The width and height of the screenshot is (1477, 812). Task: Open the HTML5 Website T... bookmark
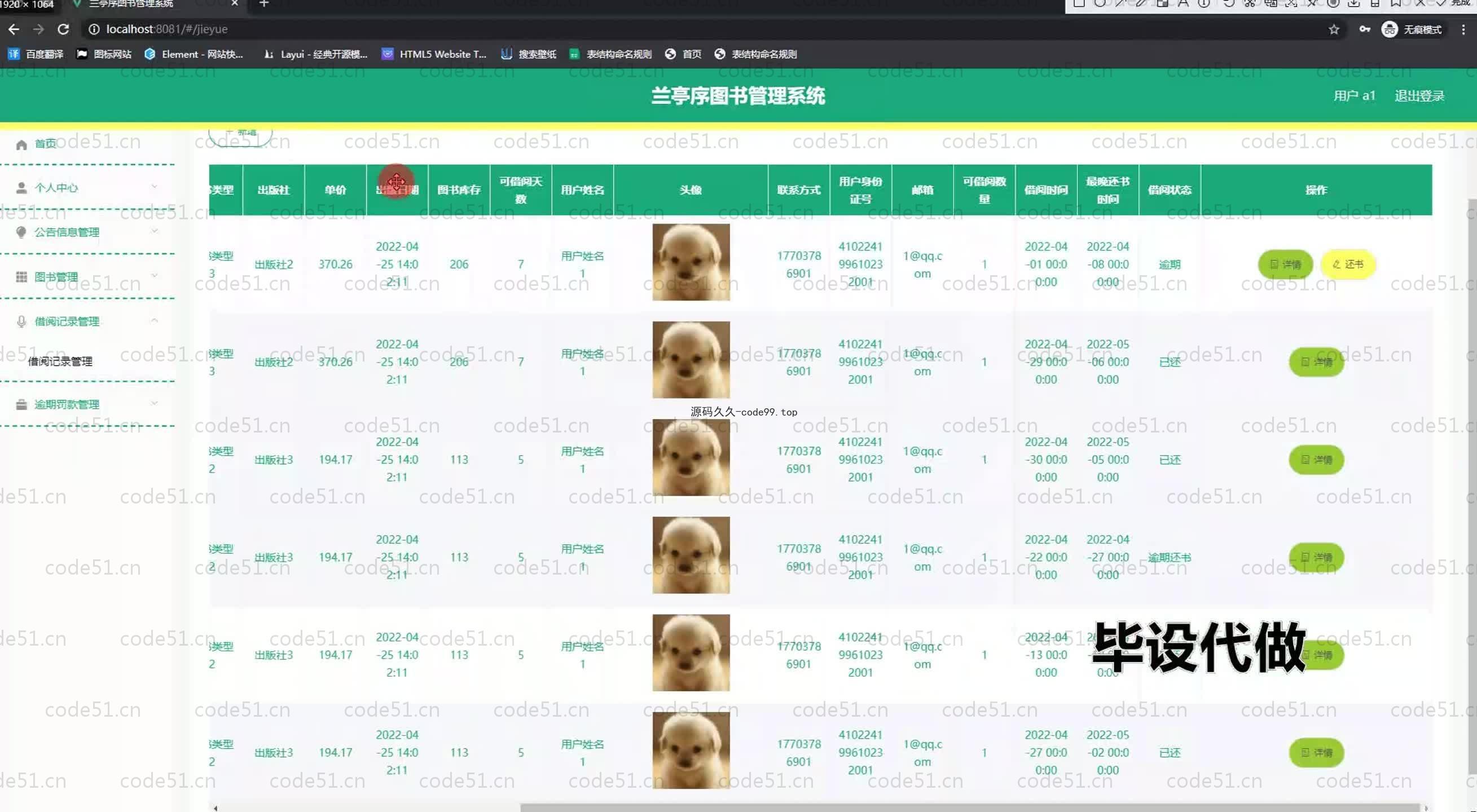click(434, 54)
